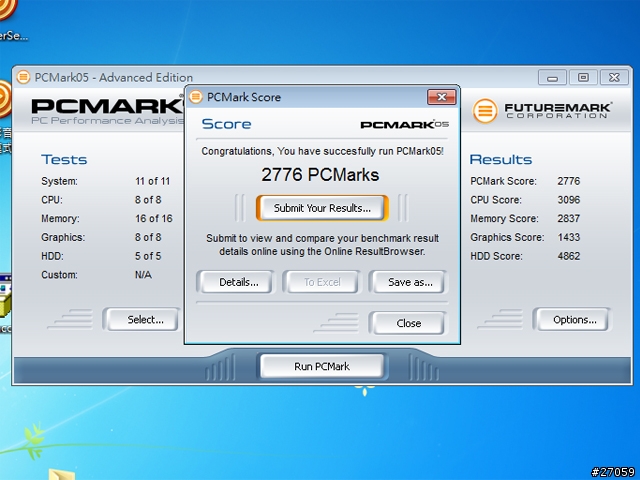
Task: Click Custom tests value "N/A"
Action: click(x=143, y=275)
